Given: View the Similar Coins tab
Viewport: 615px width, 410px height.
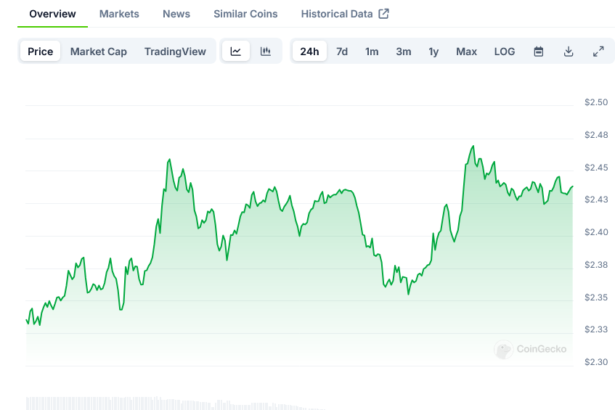Looking at the screenshot, I should point(246,14).
